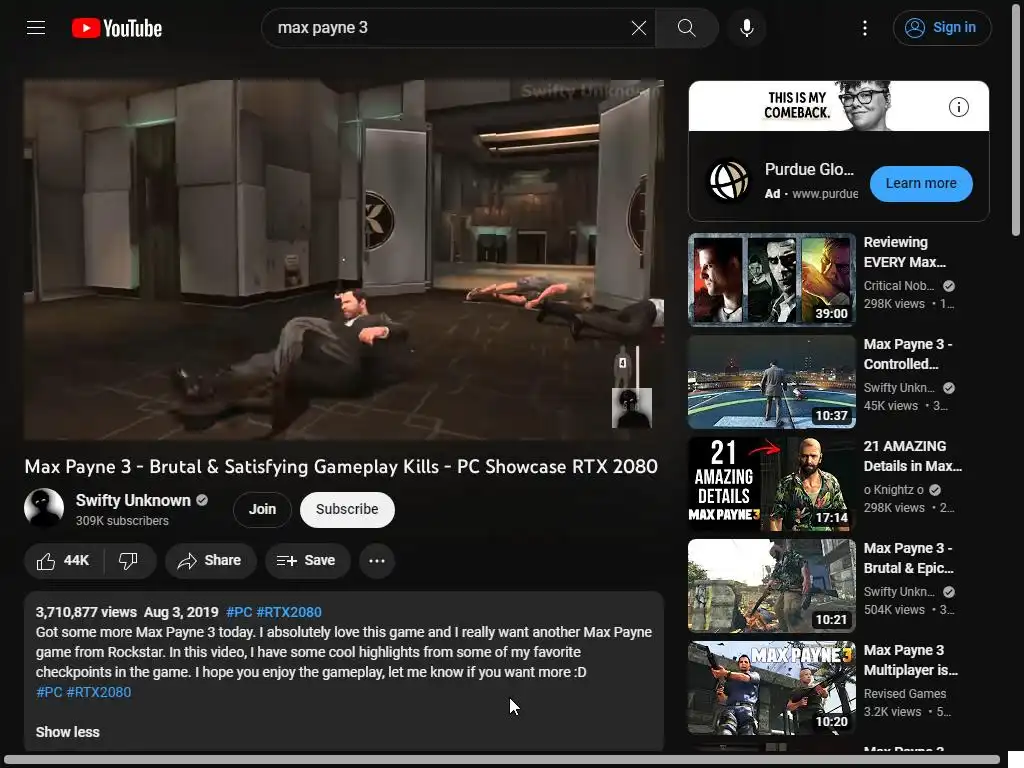Open Max Payne 3 Controlled thumbnail

(771, 381)
